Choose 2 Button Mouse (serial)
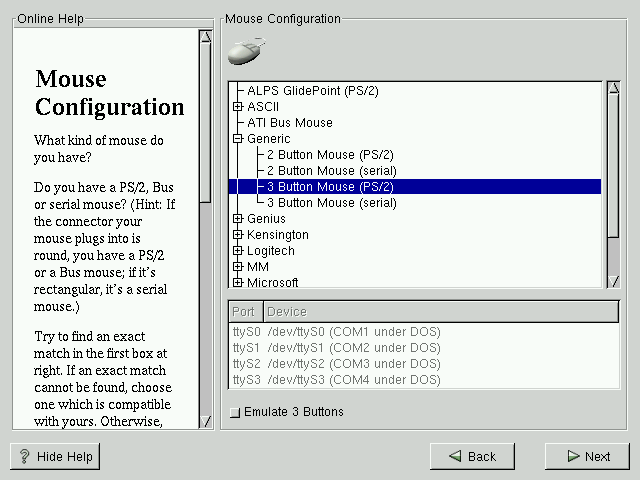This screenshot has height=480, width=640. 330,171
